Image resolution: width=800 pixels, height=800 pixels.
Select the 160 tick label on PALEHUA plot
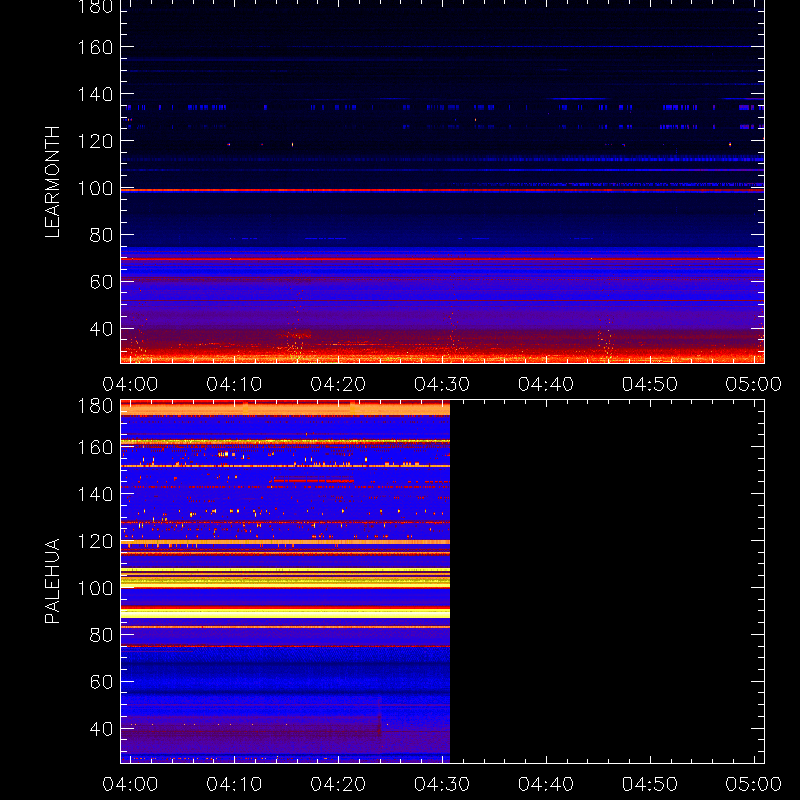coord(95,447)
